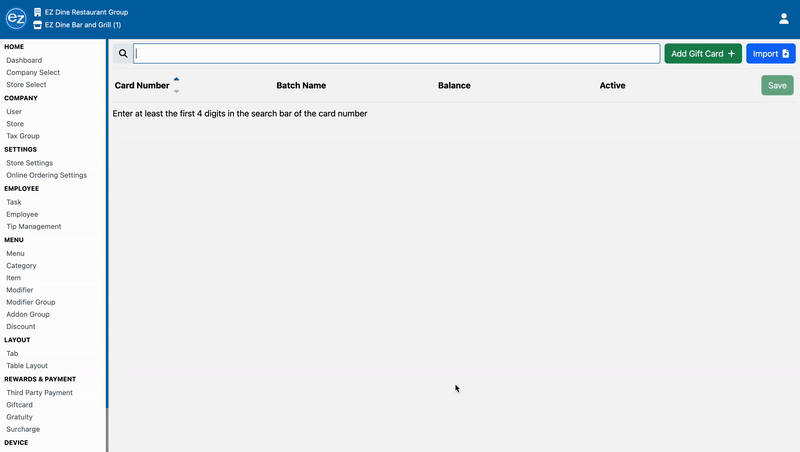Open Store under Company section
Image resolution: width=800 pixels, height=452 pixels.
pyautogui.click(x=15, y=124)
